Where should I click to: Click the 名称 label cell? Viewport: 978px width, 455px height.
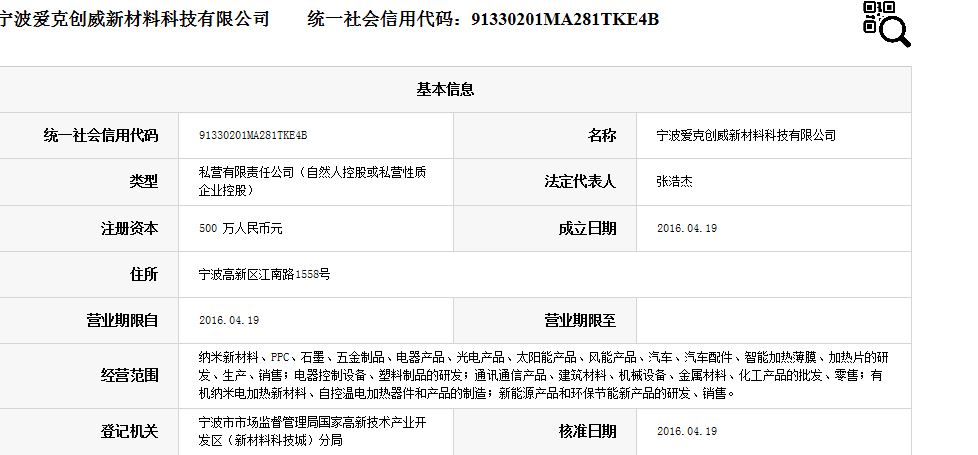(x=601, y=135)
